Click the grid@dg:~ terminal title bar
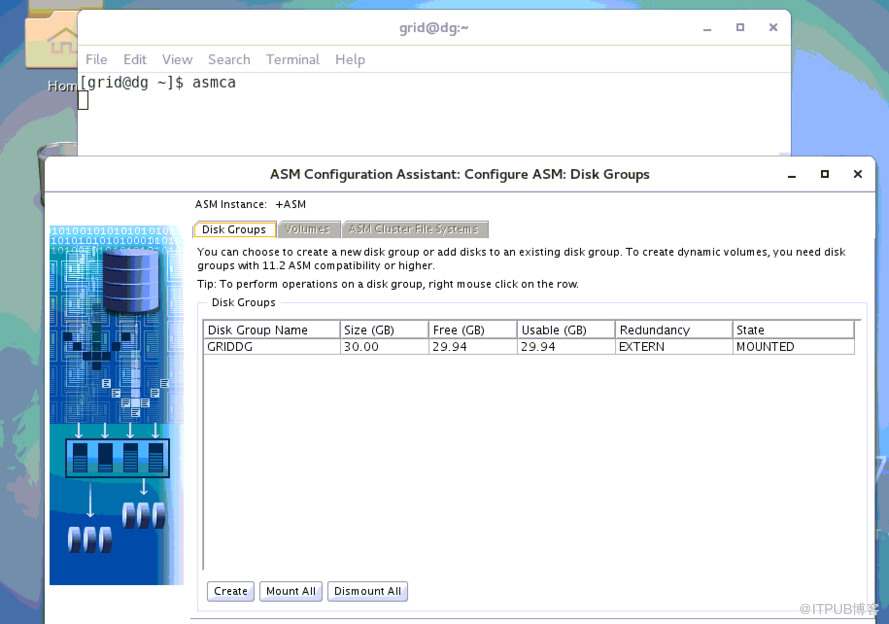Screen dimensions: 889x624 tap(434, 27)
